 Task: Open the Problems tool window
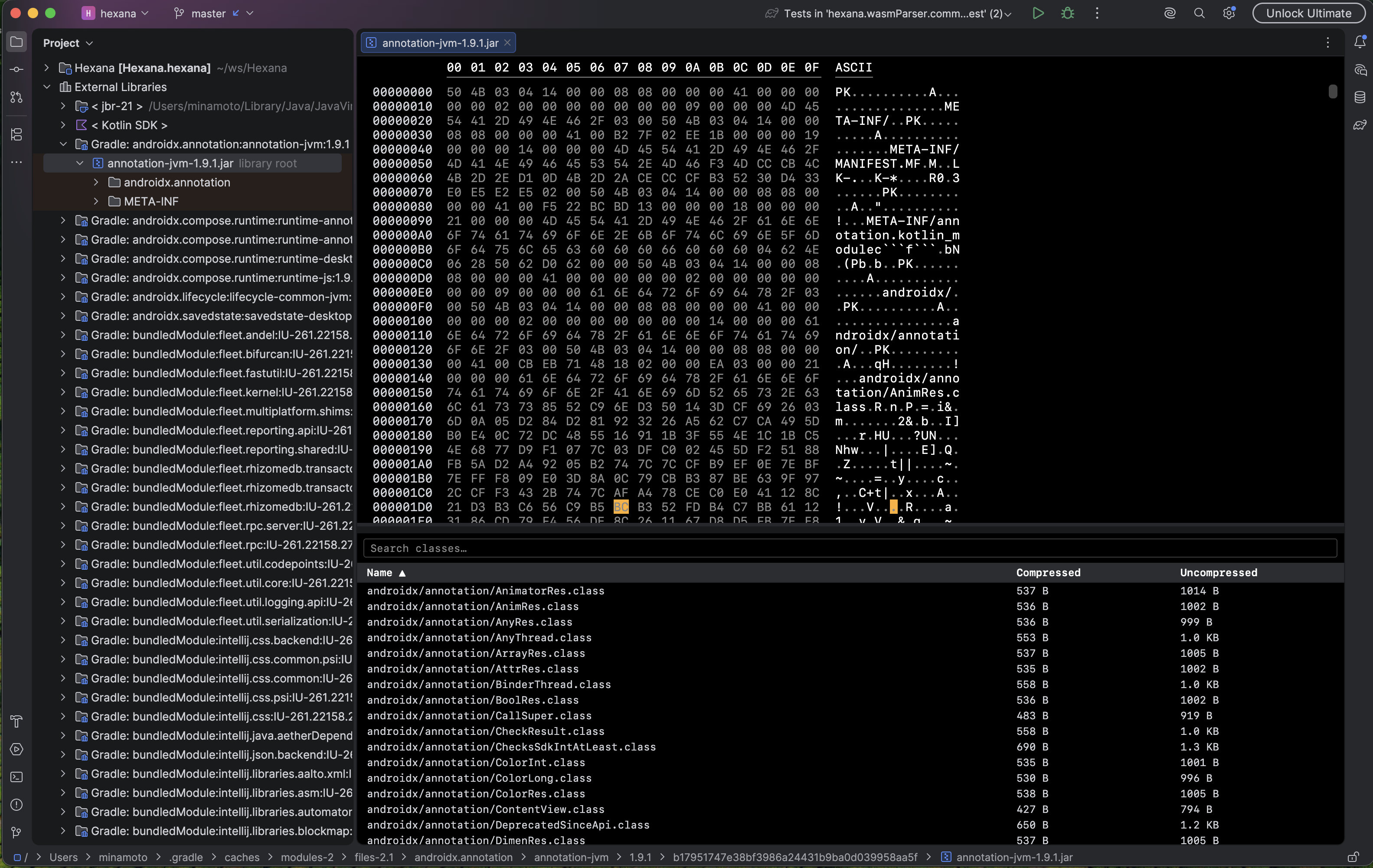coord(16,805)
